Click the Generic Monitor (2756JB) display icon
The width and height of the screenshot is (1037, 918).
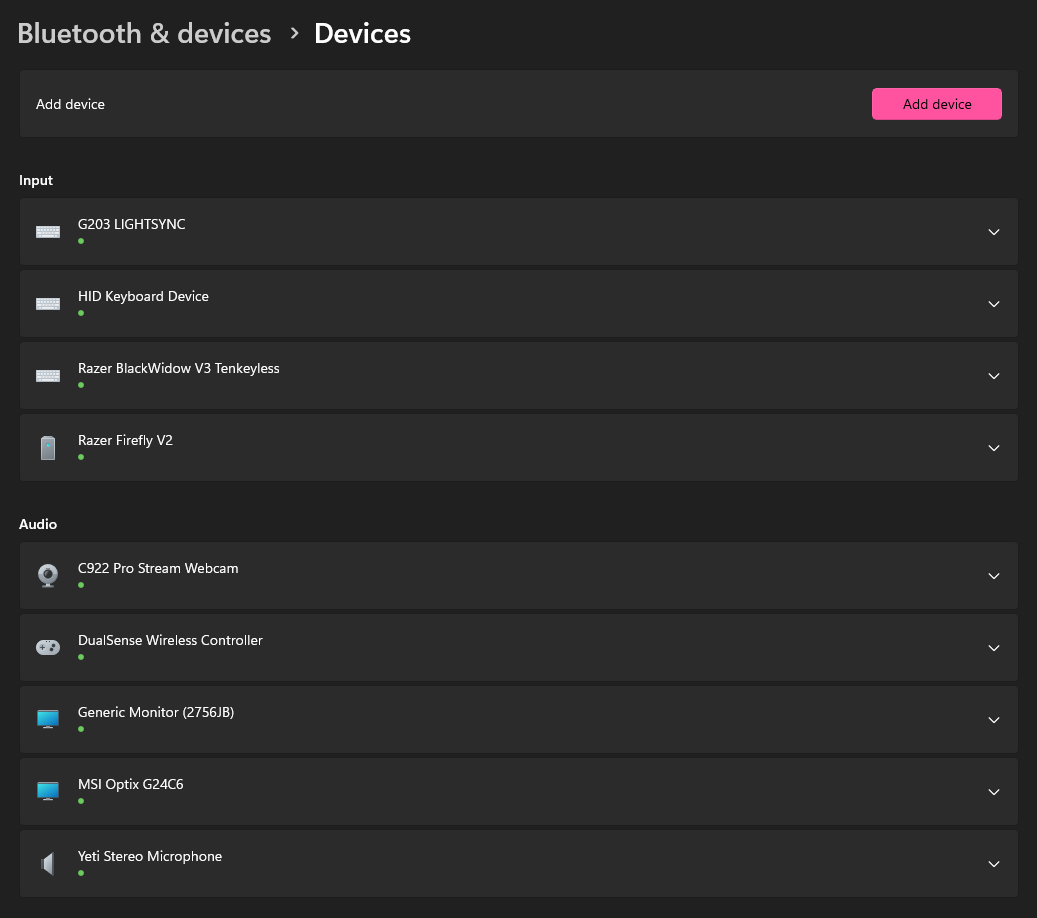click(x=48, y=720)
